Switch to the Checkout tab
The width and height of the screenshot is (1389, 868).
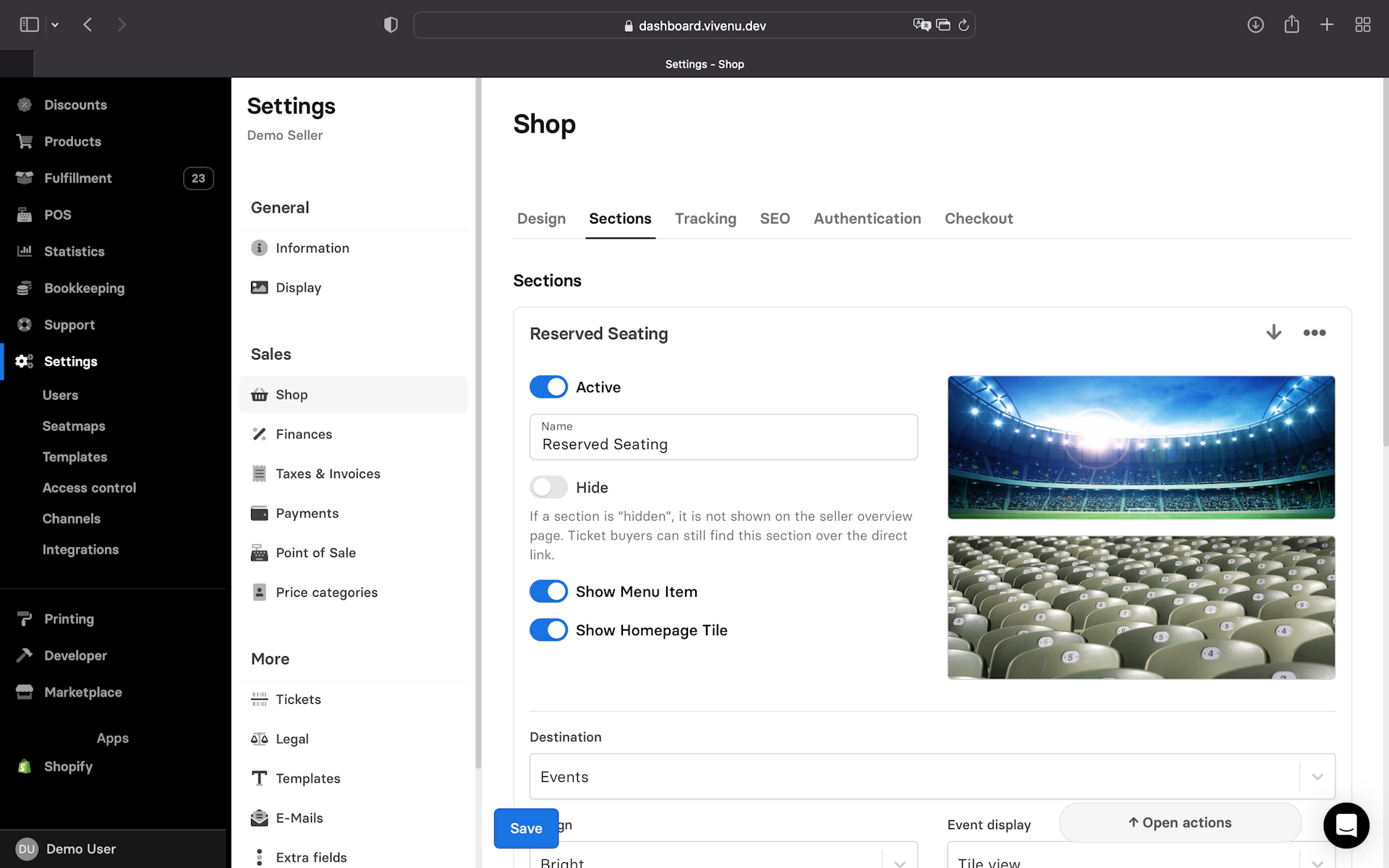978,218
